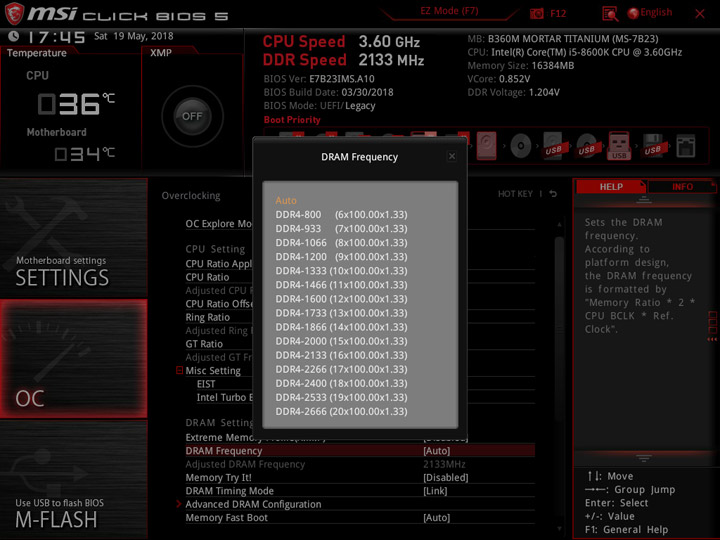Screen dimensions: 720x540
Task: Open the SETTINGS motherboard section
Action: pos(73,237)
